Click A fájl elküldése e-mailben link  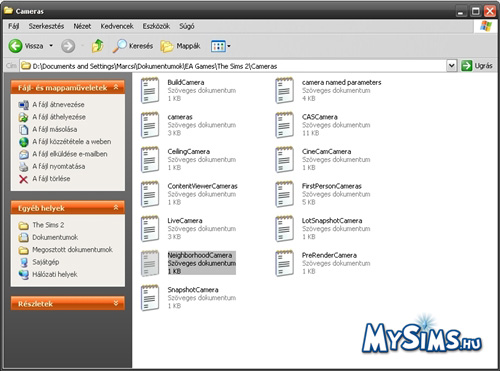(x=70, y=154)
